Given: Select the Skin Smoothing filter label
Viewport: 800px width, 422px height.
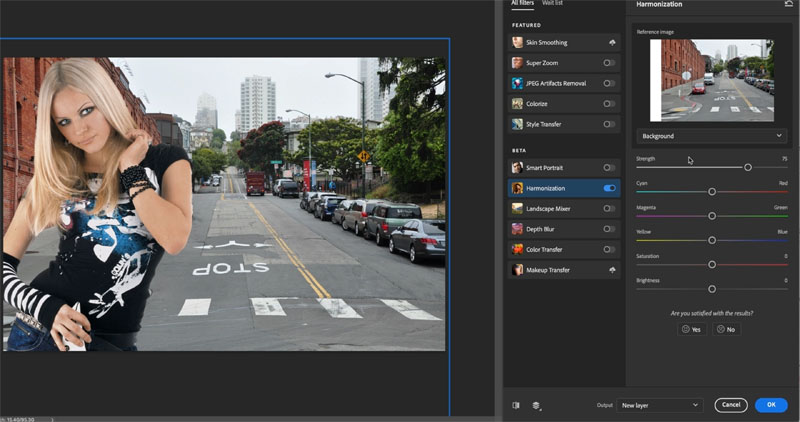Looking at the screenshot, I should tap(546, 43).
